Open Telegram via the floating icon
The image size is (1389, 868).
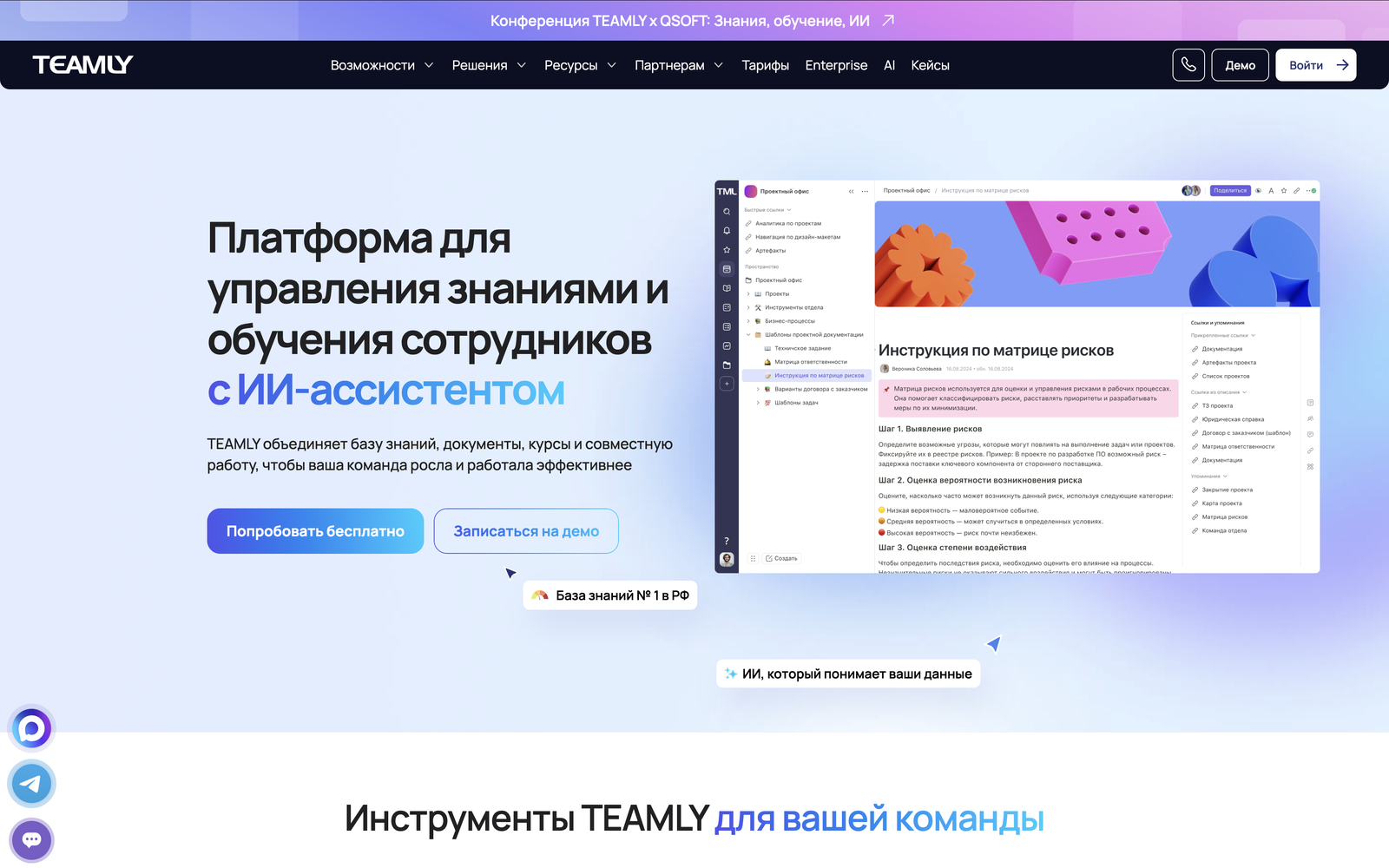click(x=31, y=784)
